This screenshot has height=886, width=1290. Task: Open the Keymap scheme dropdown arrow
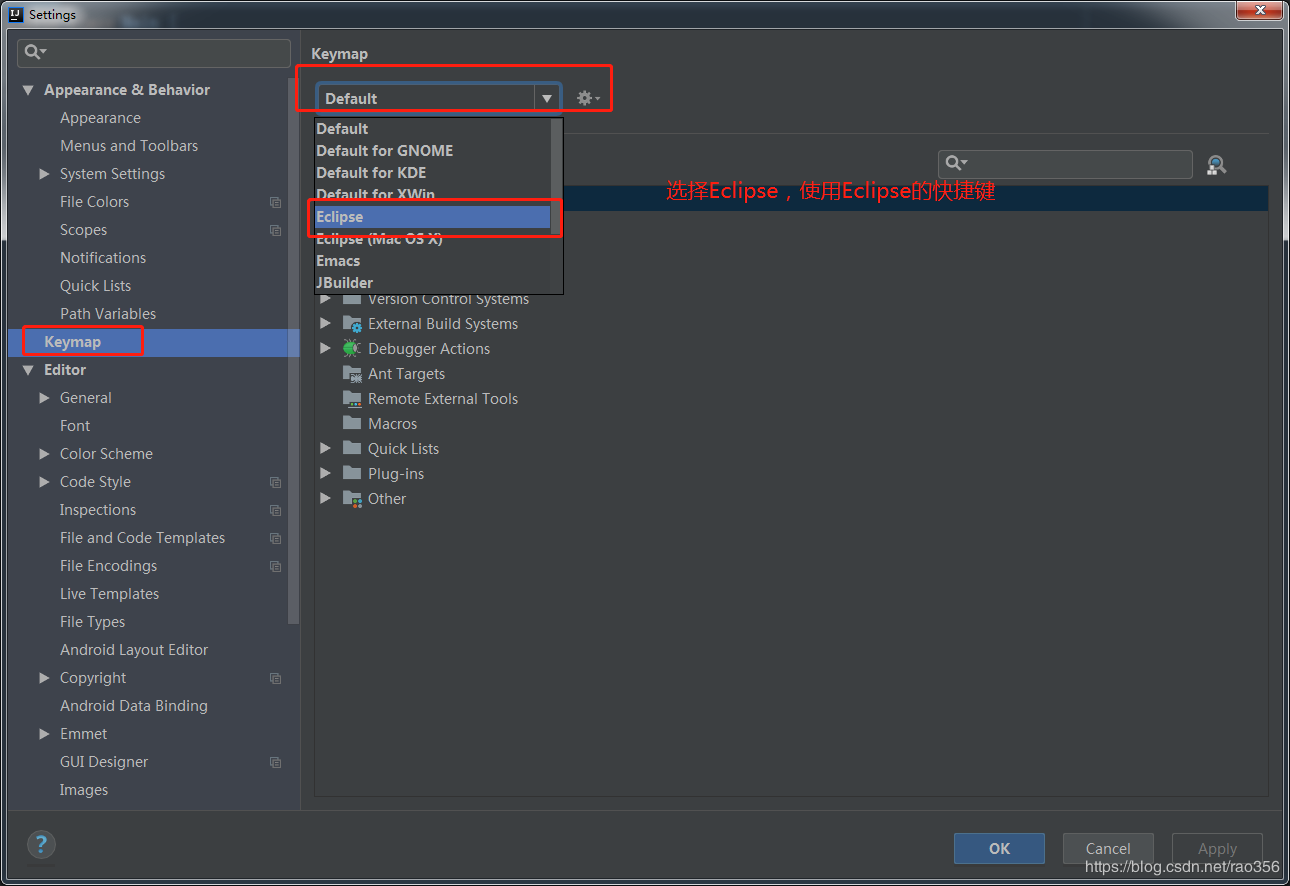(x=547, y=98)
